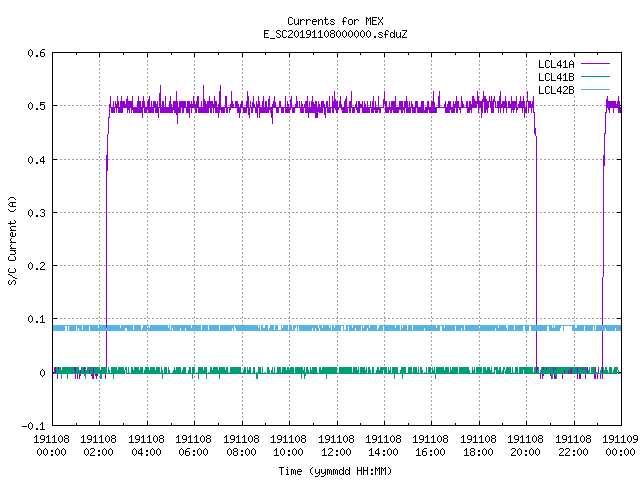Click the purple LCL41A legend line sample

tap(595, 64)
